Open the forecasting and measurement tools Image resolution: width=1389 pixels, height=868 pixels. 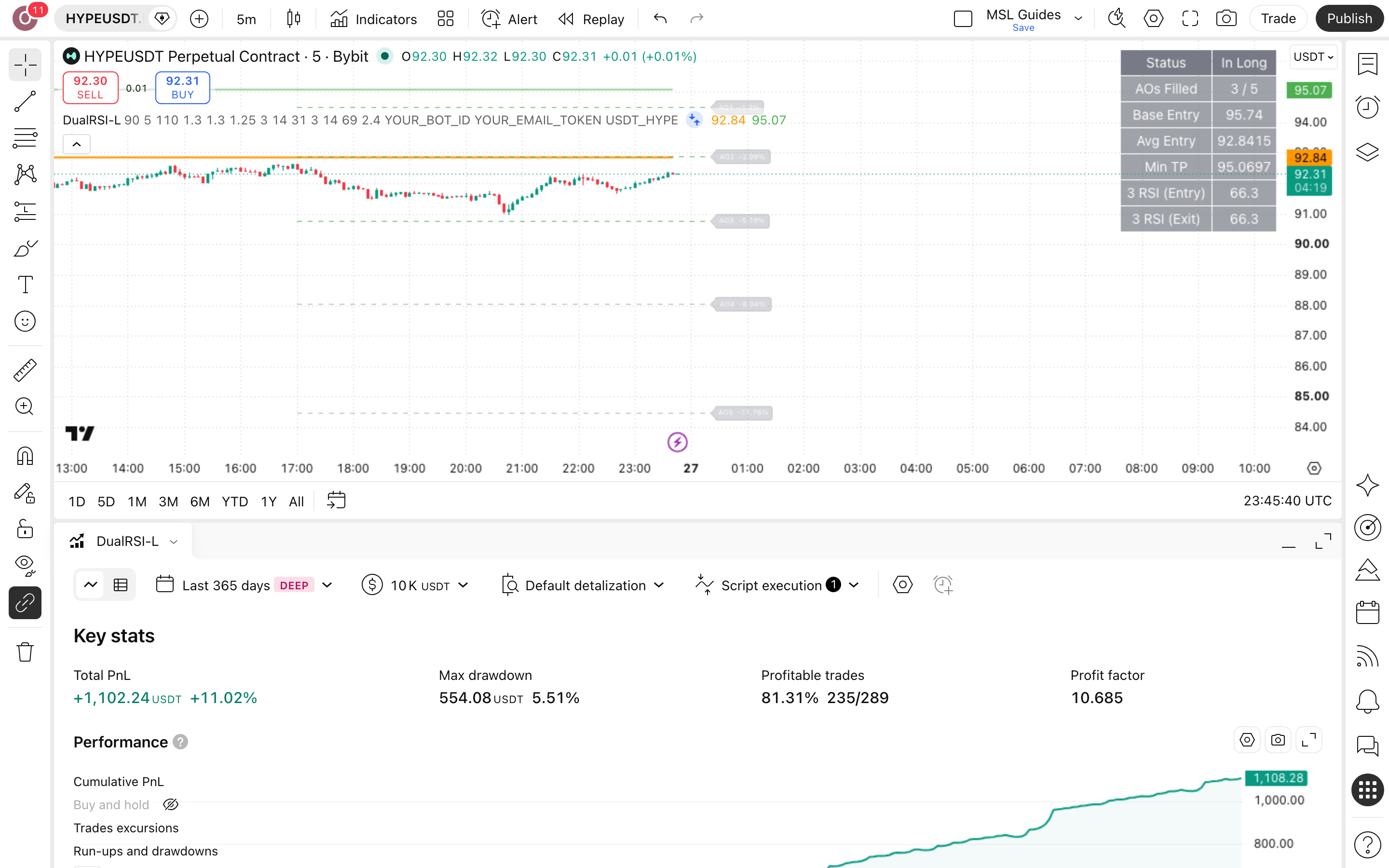pos(25,211)
